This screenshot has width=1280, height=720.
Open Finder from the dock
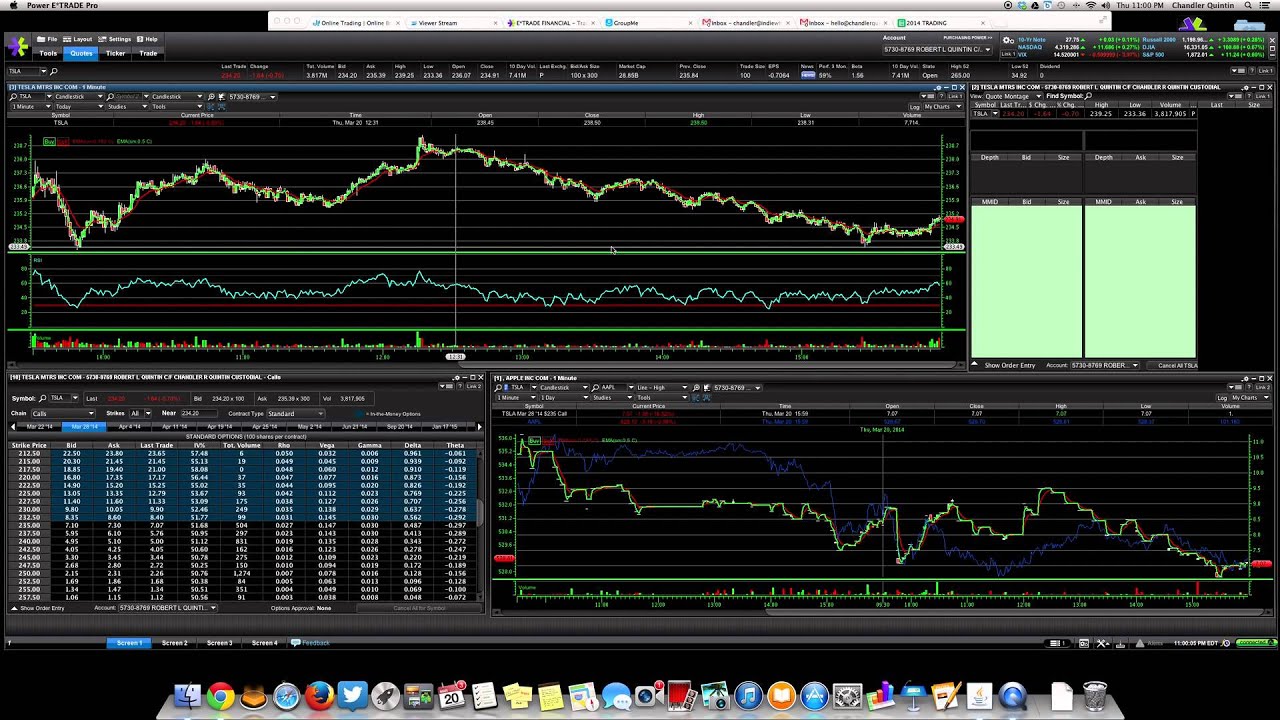click(187, 695)
